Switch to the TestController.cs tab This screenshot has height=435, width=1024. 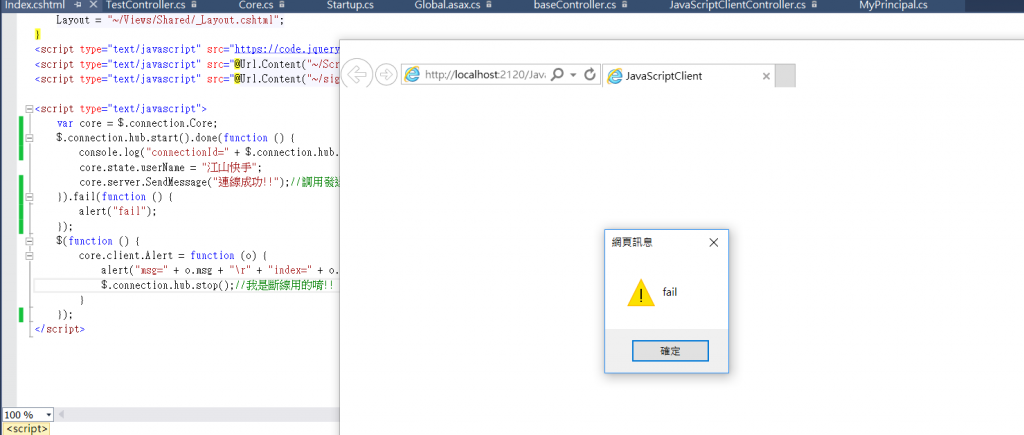tap(145, 5)
